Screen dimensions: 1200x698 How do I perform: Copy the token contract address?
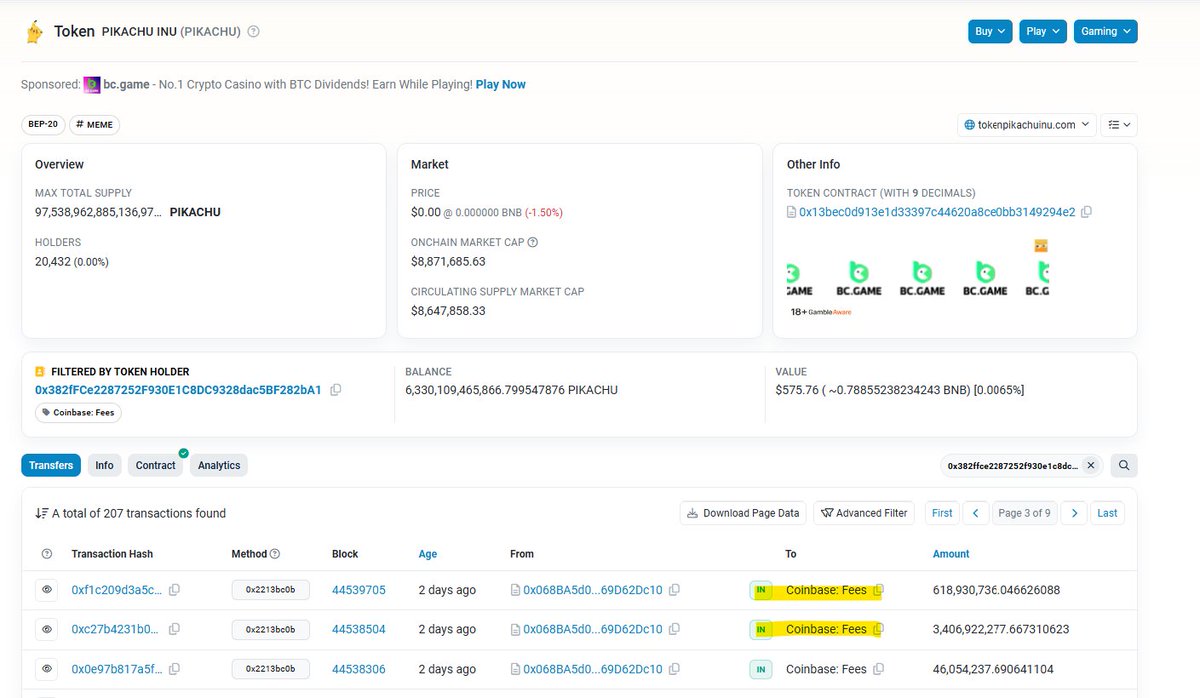(1086, 212)
